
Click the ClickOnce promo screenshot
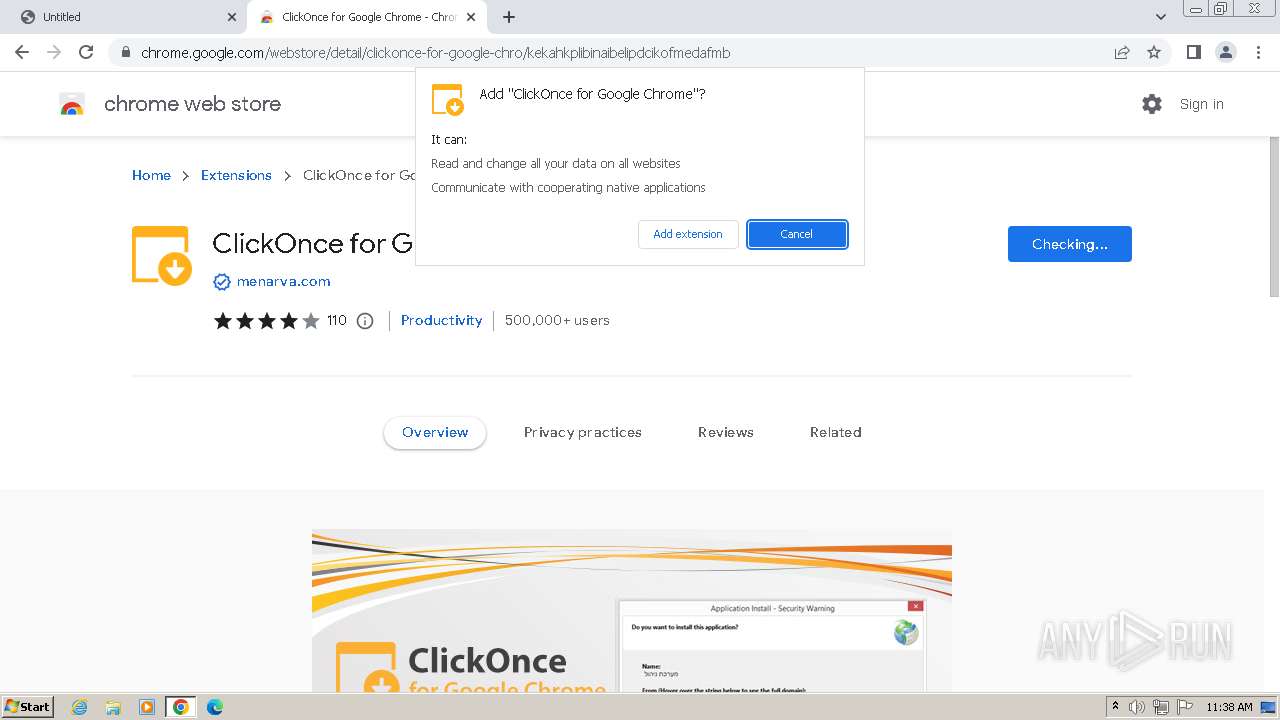(632, 611)
